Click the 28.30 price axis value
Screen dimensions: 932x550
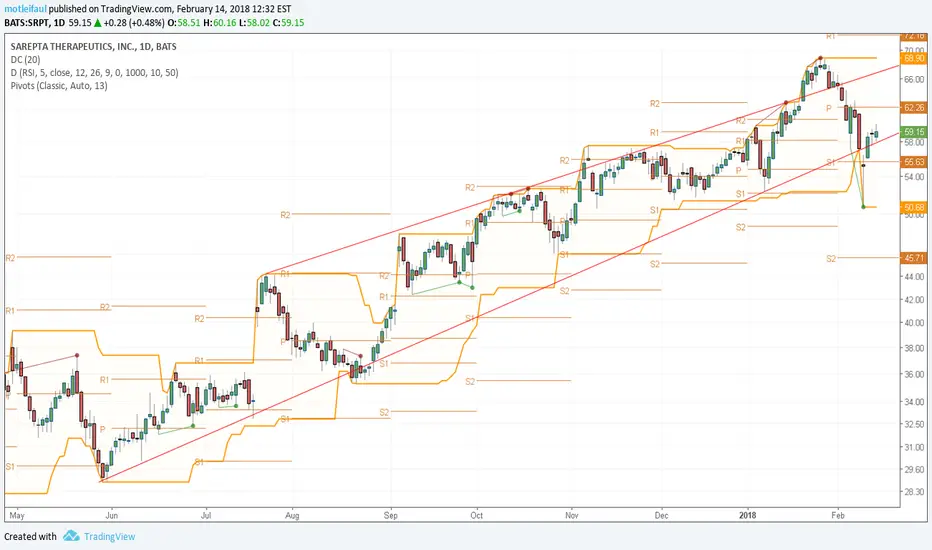click(914, 492)
